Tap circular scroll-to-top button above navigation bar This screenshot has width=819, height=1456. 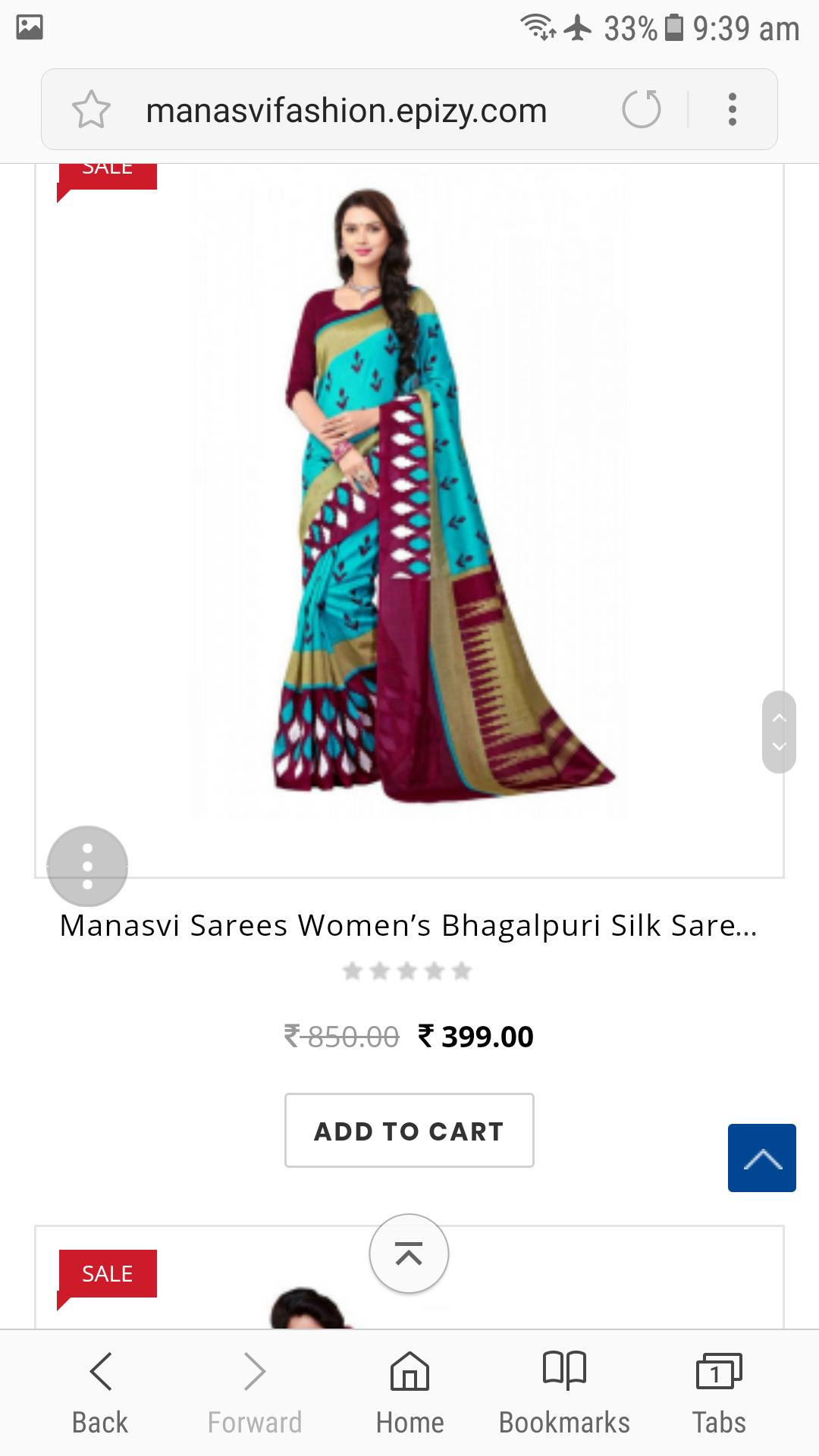pyautogui.click(x=409, y=1254)
